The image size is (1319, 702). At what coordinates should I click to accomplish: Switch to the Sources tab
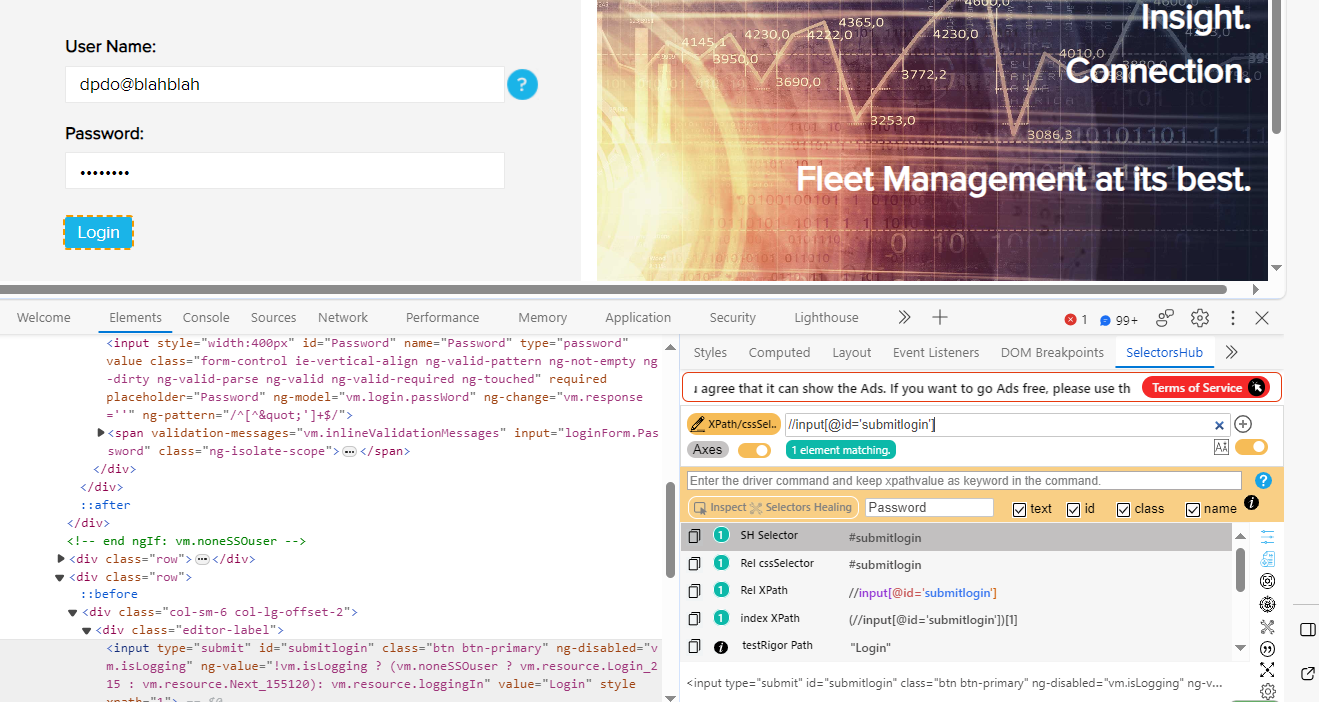pos(273,318)
